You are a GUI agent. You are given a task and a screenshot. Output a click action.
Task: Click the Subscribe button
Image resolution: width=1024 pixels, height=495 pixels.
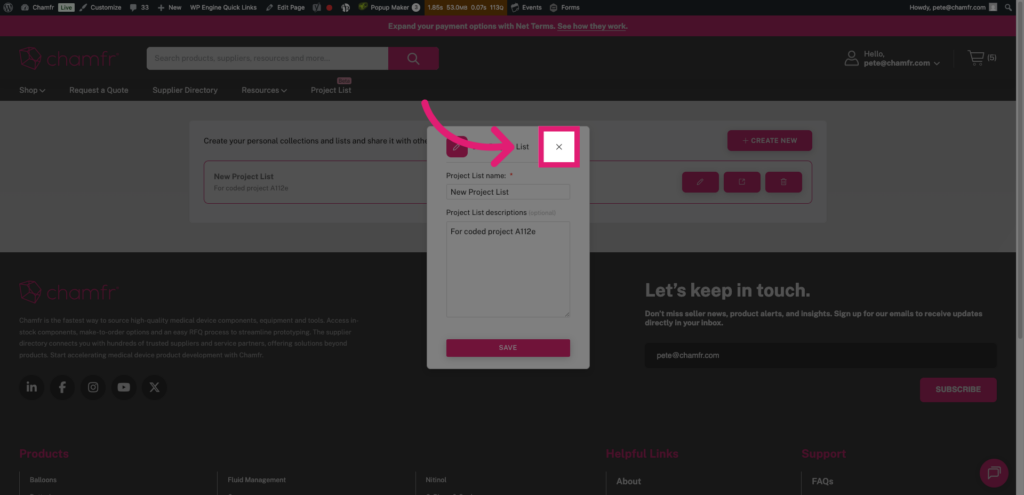pos(958,389)
